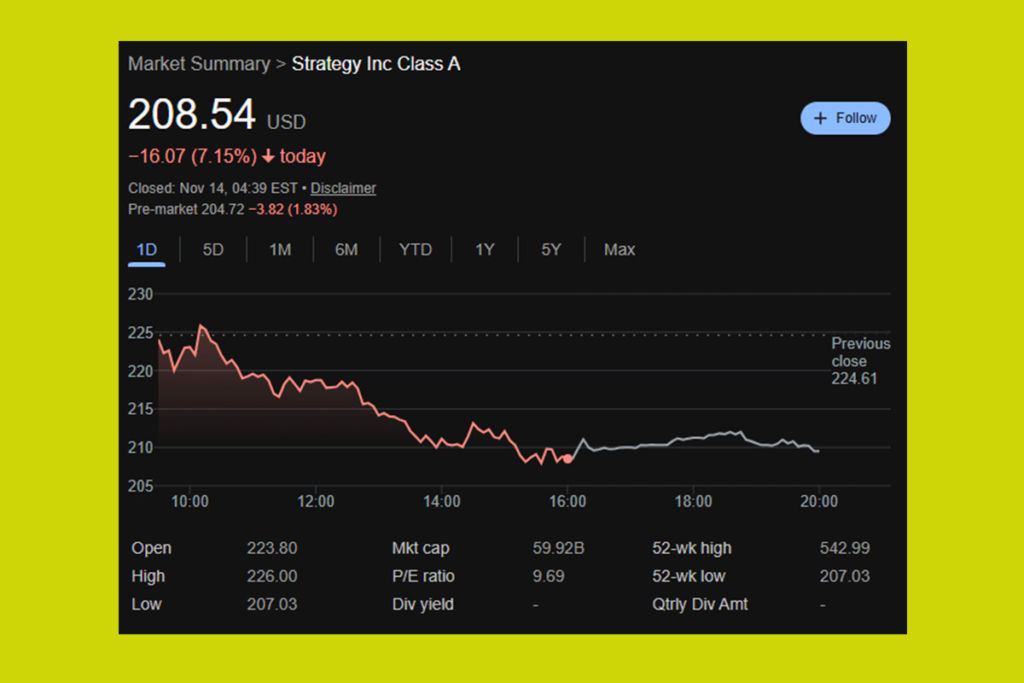Select the 1Y time range
Image resolution: width=1024 pixels, height=683 pixels.
click(484, 249)
